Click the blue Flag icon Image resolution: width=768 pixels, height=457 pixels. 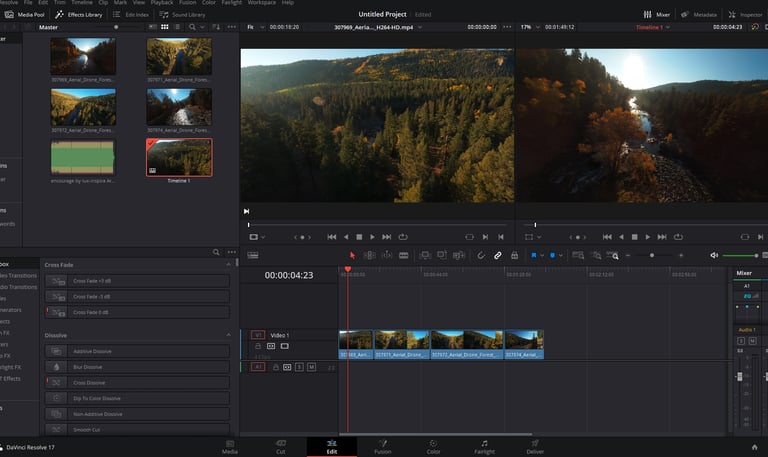[x=535, y=255]
